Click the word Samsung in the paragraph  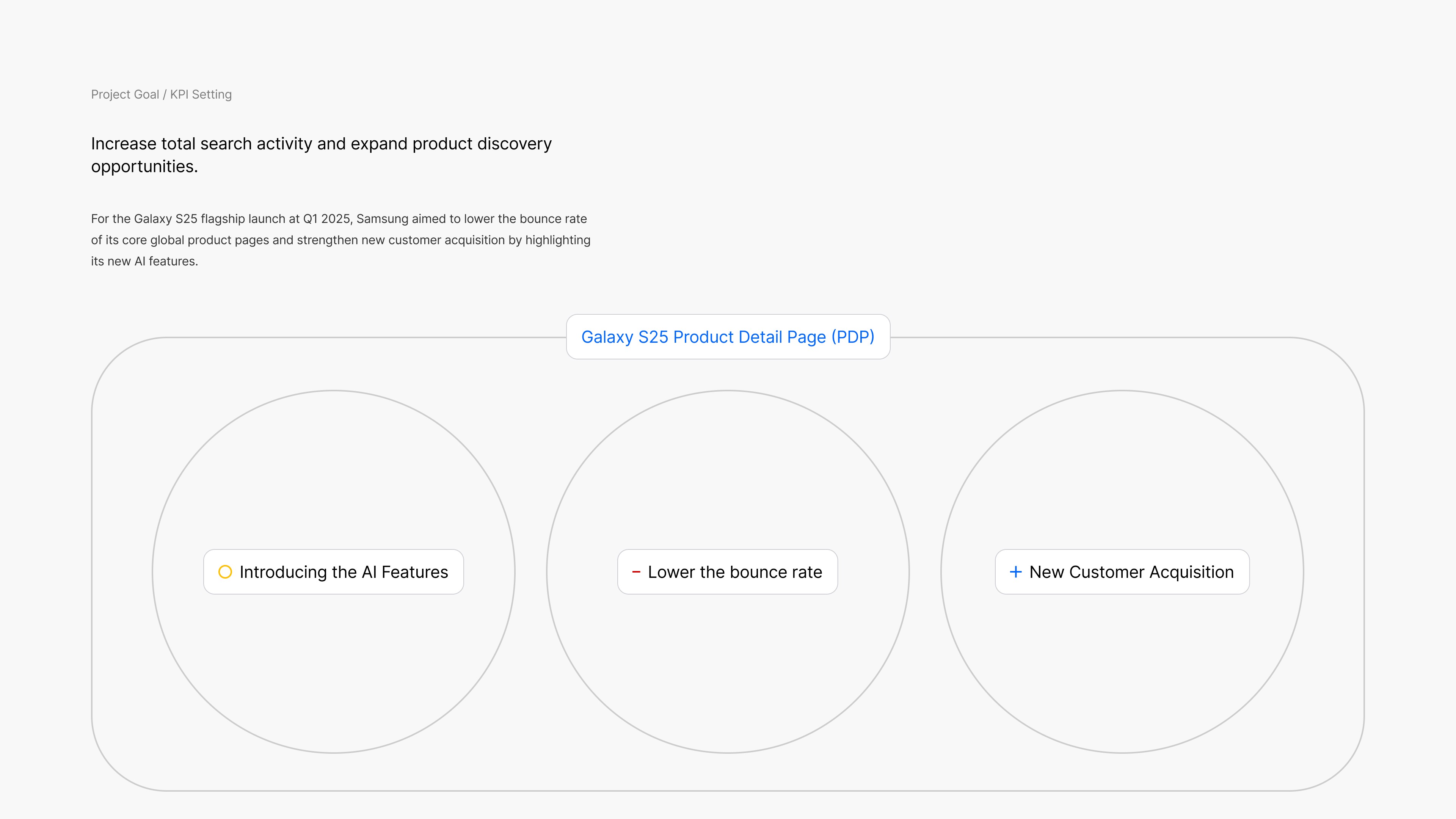click(382, 219)
